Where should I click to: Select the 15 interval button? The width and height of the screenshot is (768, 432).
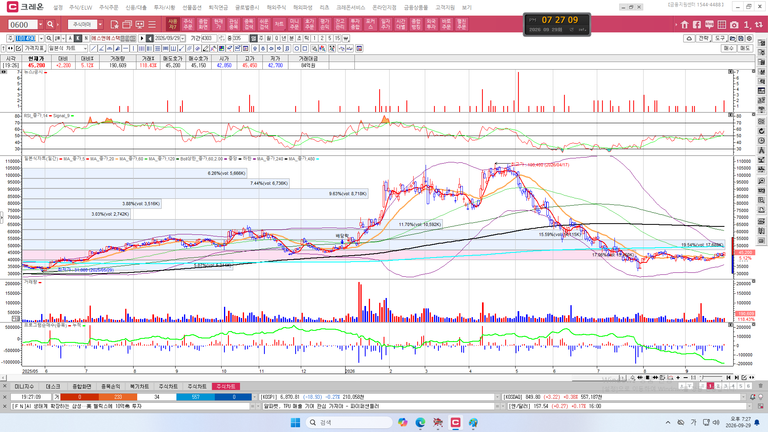338,38
